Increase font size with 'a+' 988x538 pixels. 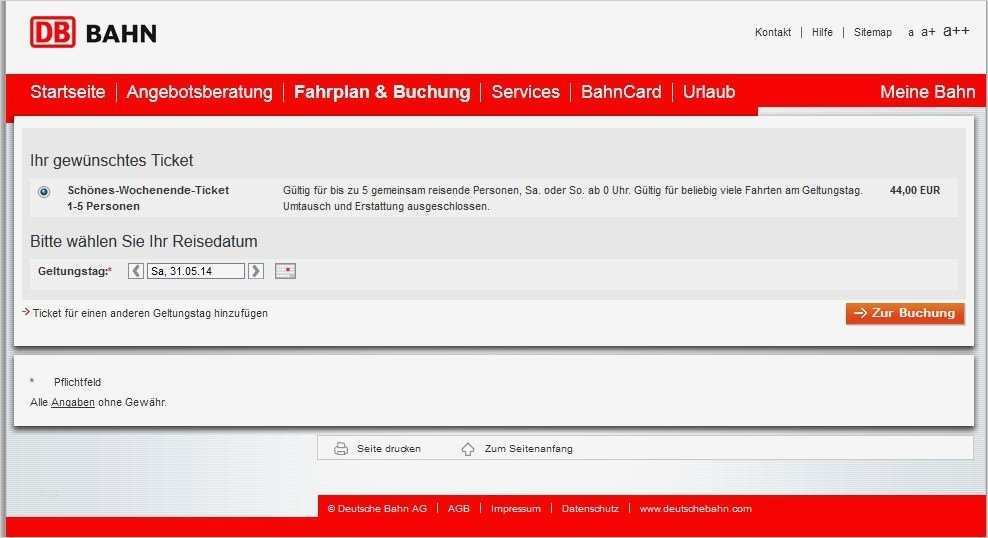(928, 31)
